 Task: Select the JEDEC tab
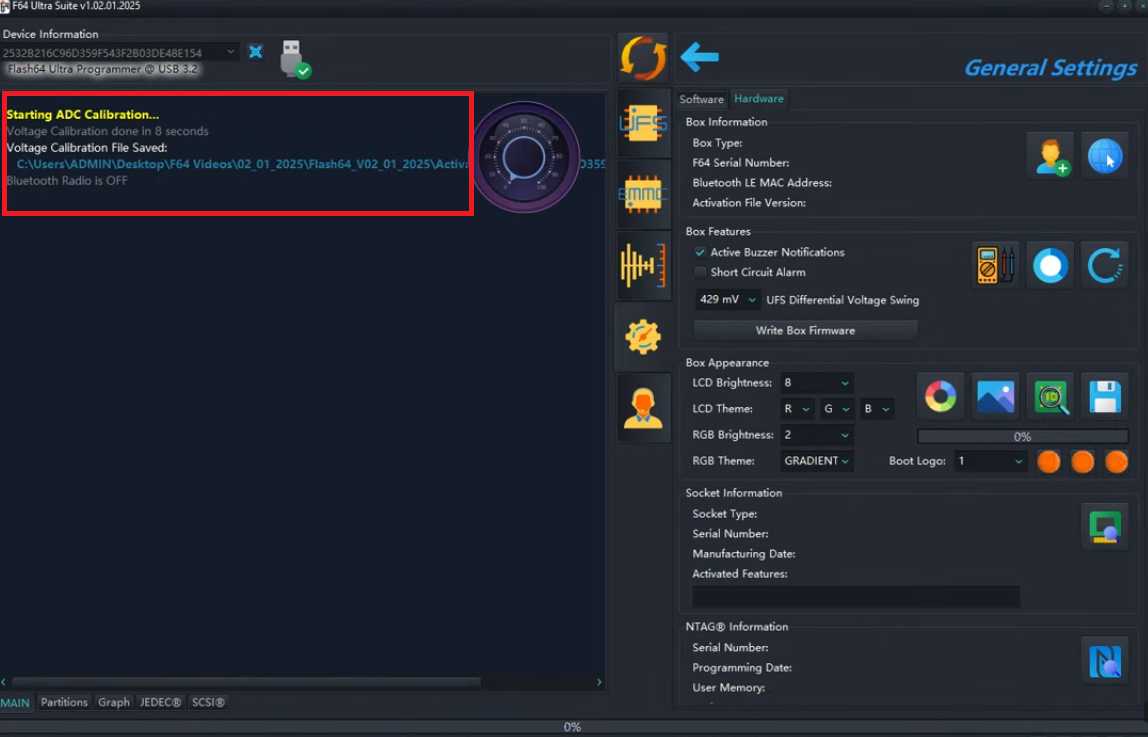pos(160,703)
